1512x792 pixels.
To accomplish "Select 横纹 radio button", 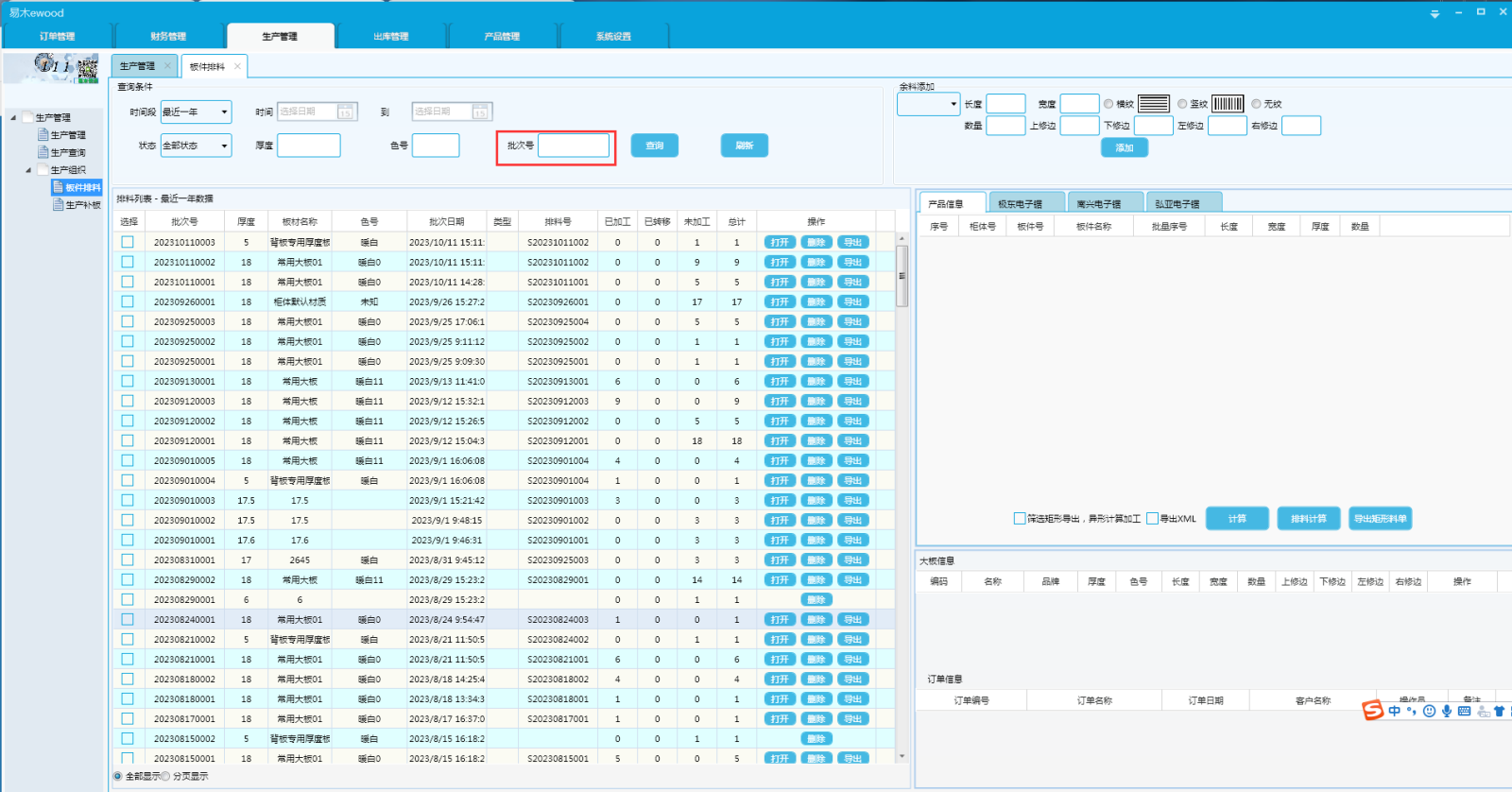I will click(x=1108, y=104).
